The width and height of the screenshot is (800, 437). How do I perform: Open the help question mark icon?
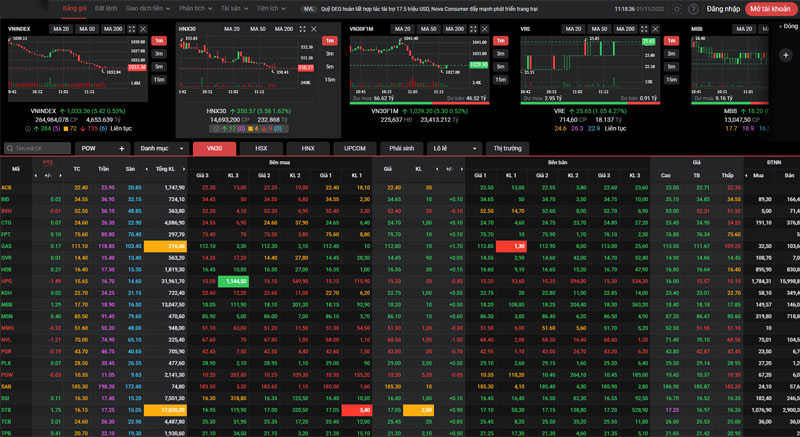693,9
